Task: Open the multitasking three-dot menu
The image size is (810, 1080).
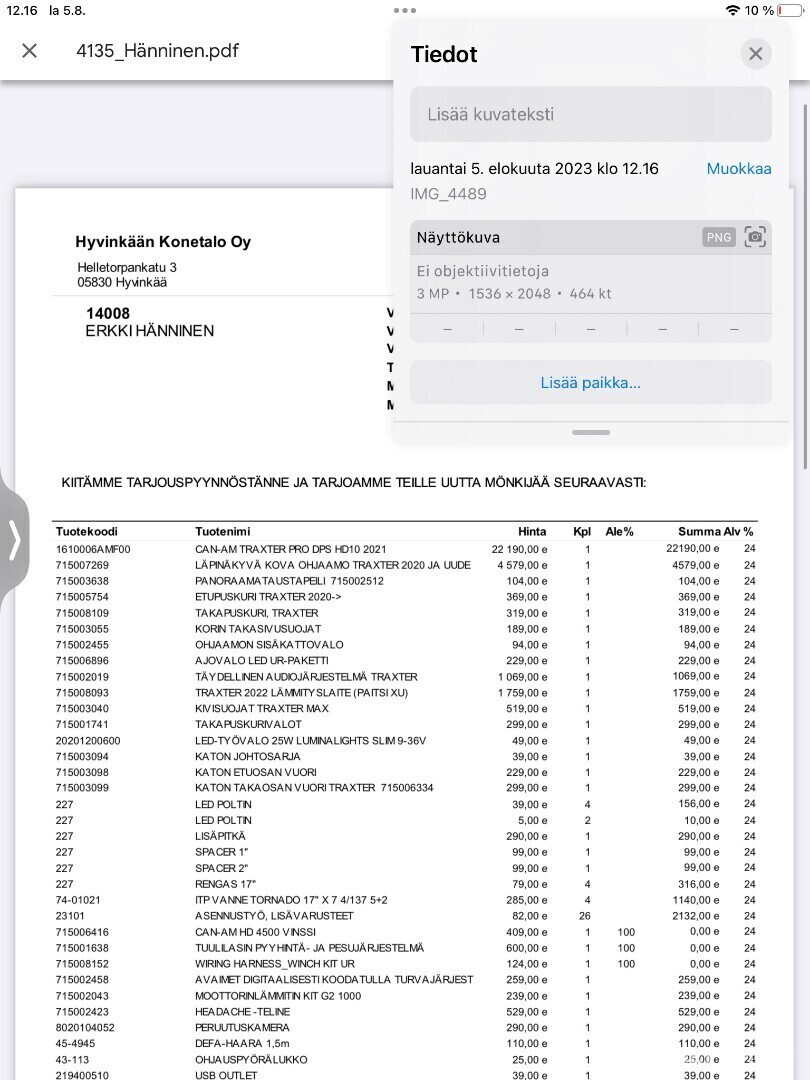Action: coord(405,10)
